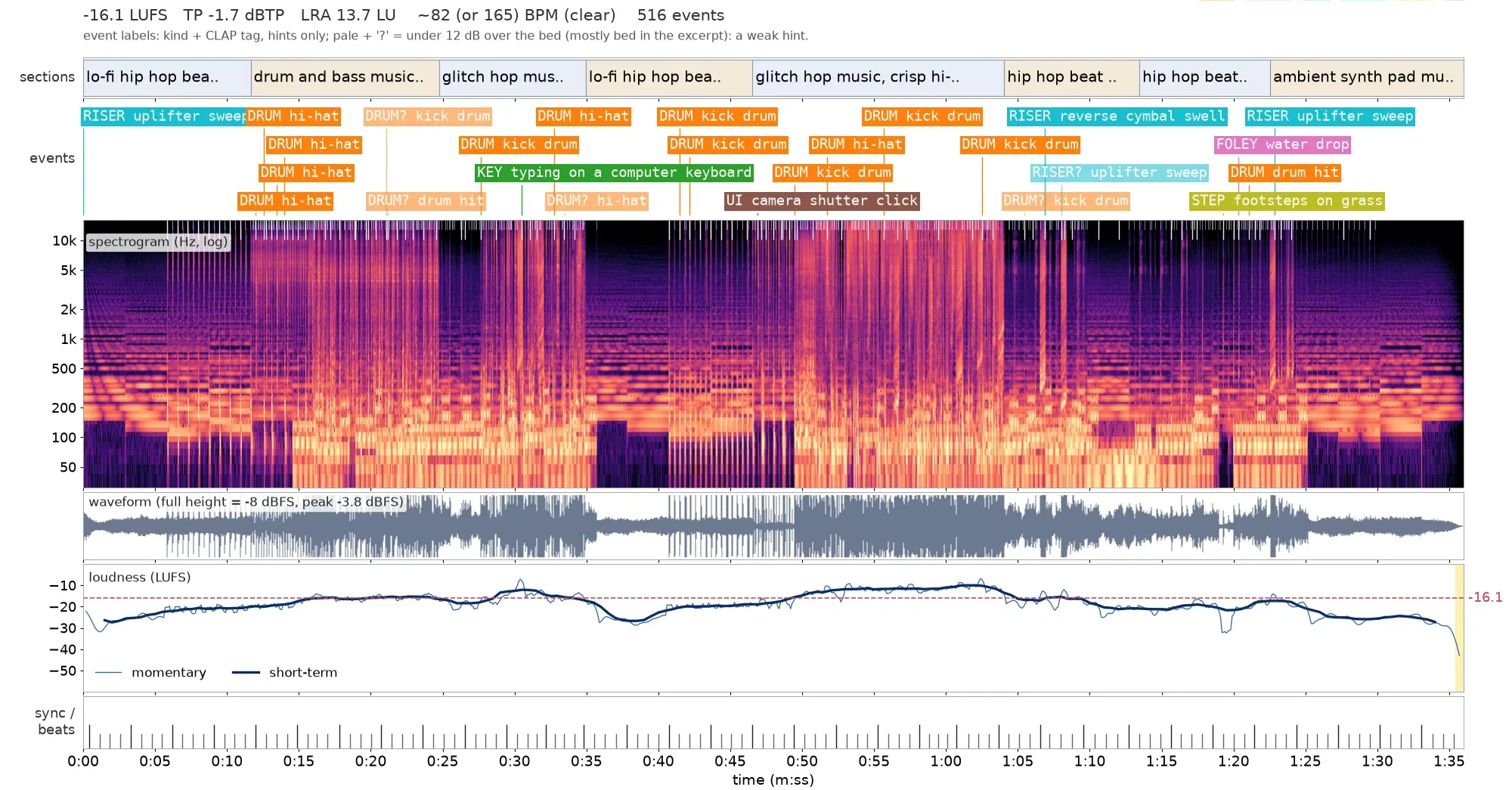Click the '1:00' time axis tick label
The width and height of the screenshot is (1512, 790).
(946, 761)
